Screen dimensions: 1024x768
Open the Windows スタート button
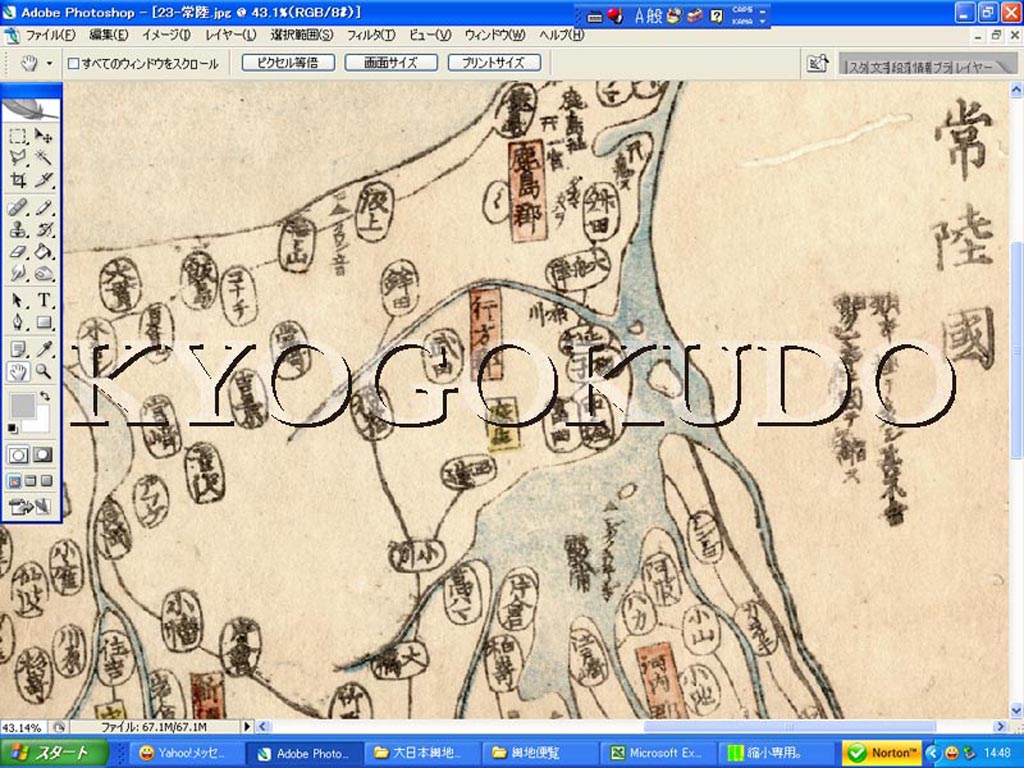(x=54, y=753)
